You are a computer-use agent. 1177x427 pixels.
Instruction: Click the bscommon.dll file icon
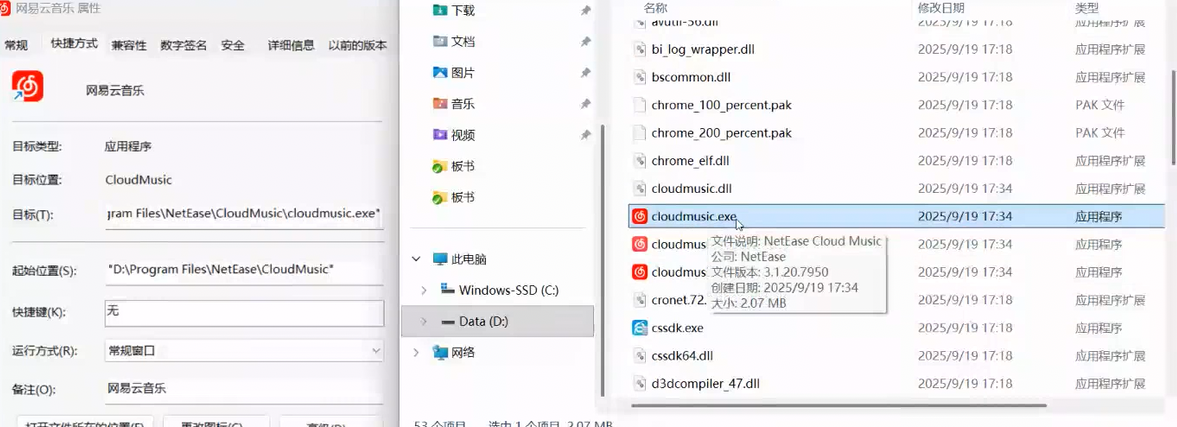click(640, 77)
